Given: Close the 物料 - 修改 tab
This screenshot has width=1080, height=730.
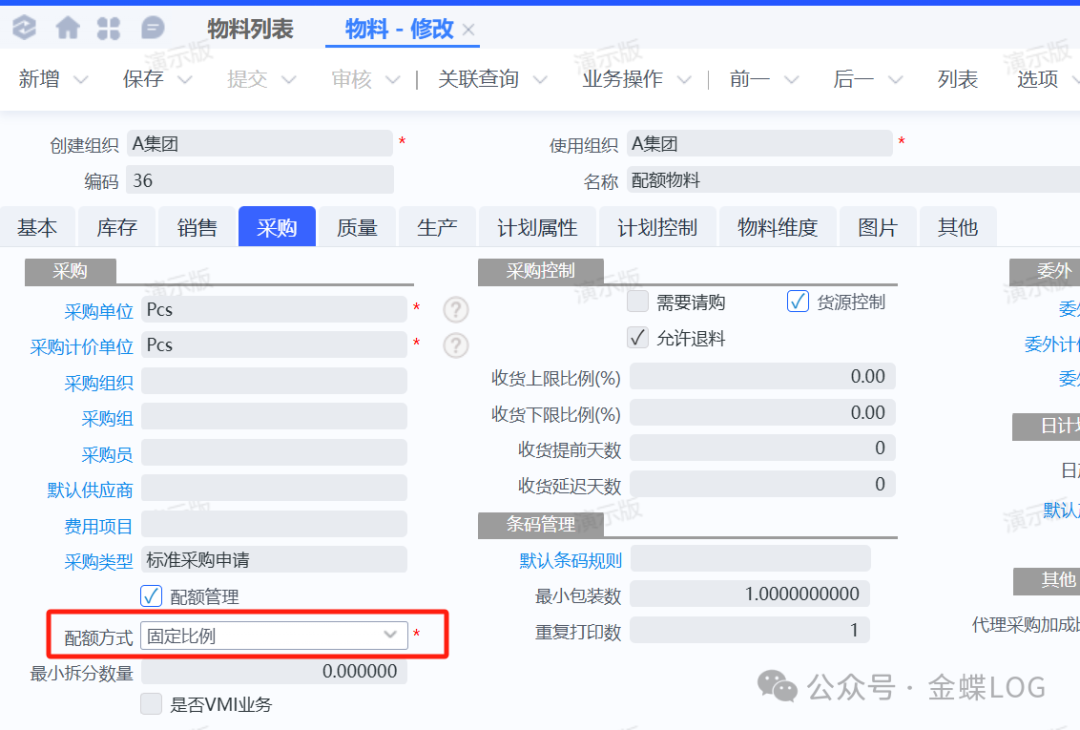Looking at the screenshot, I should (469, 30).
